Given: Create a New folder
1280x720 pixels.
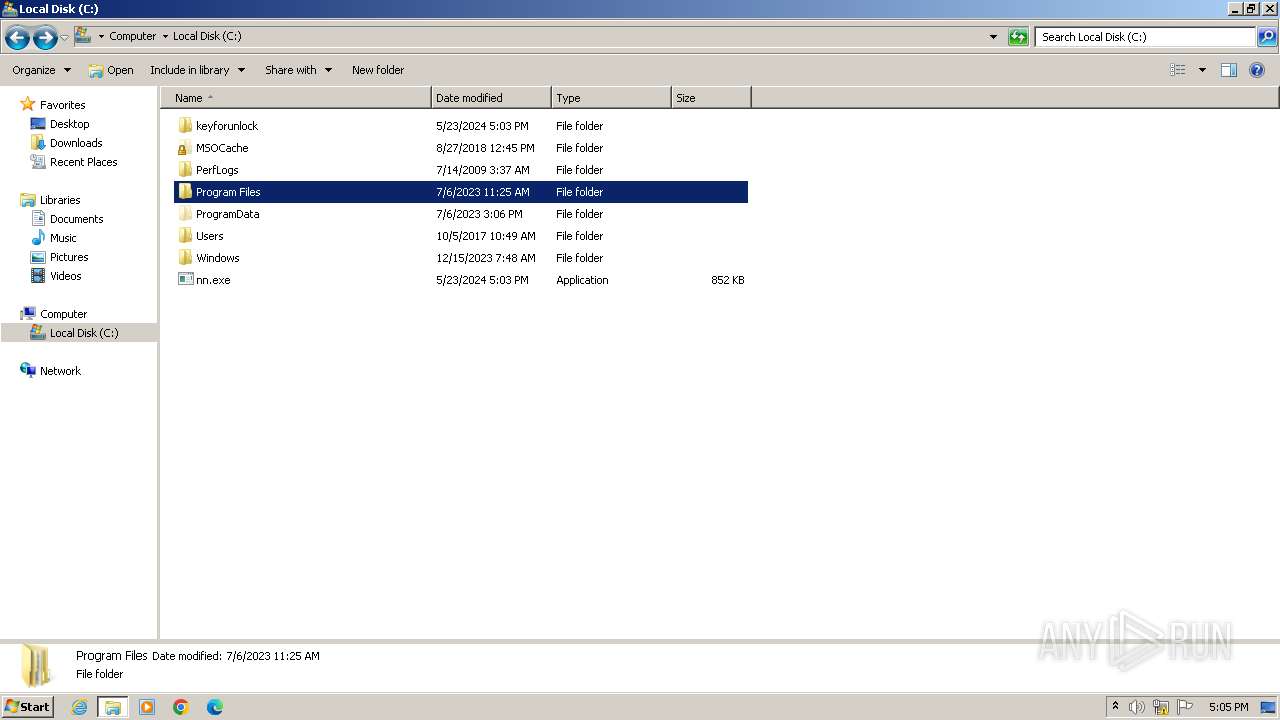Looking at the screenshot, I should pyautogui.click(x=378, y=70).
